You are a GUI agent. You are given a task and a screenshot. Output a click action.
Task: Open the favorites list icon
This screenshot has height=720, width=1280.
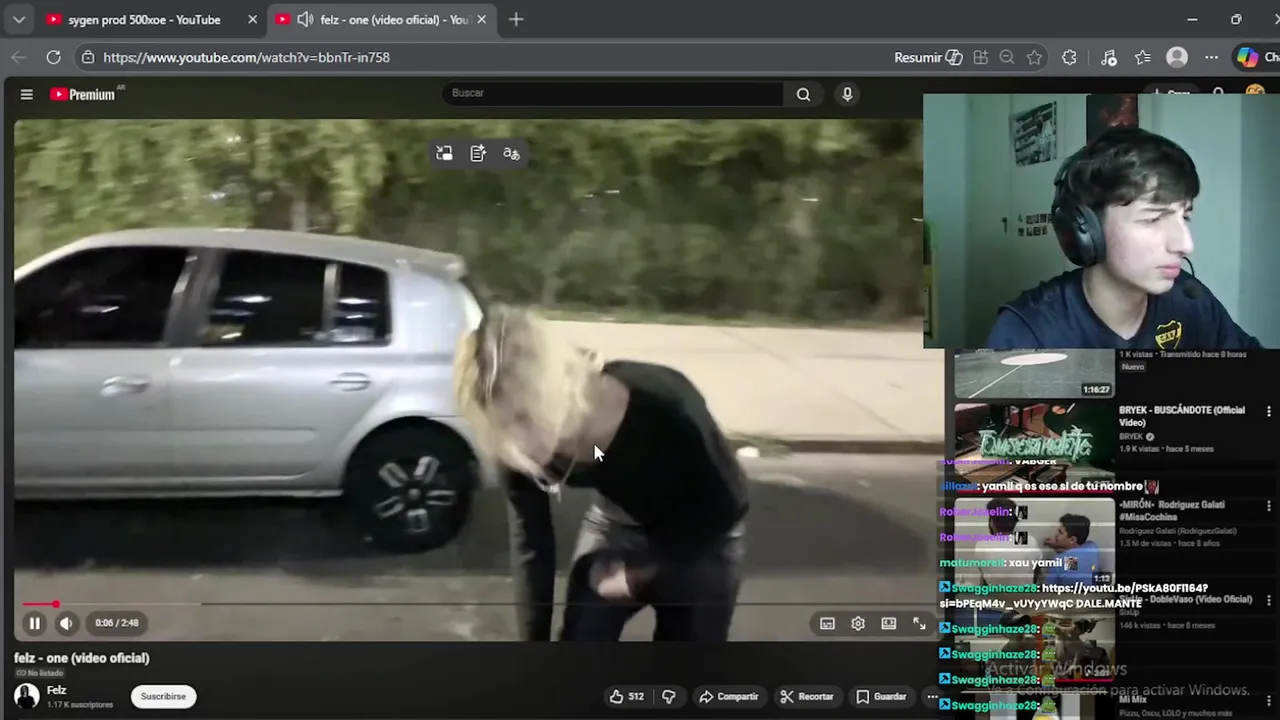coord(1143,58)
